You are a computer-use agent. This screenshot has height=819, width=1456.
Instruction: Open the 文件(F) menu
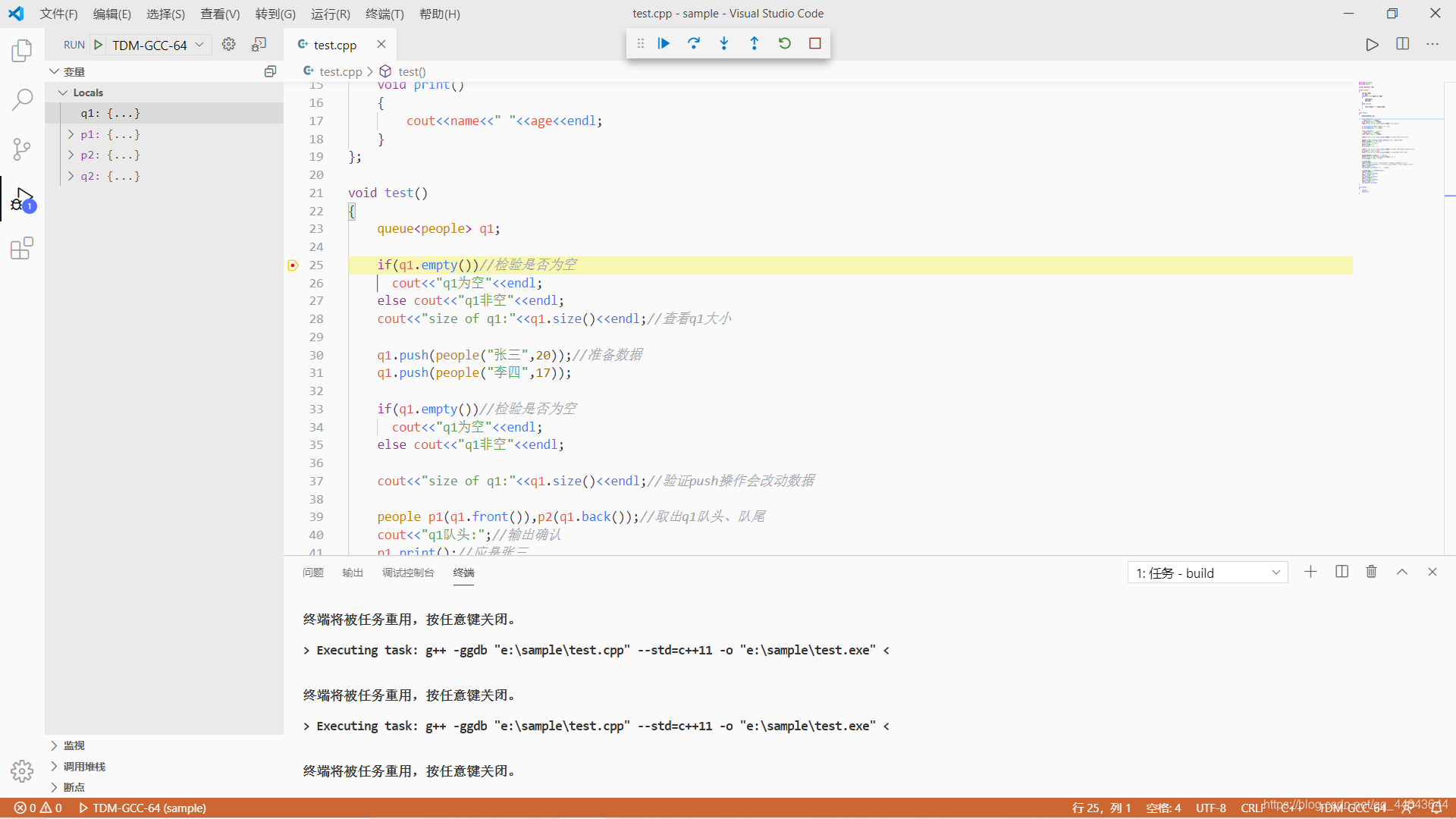click(58, 14)
